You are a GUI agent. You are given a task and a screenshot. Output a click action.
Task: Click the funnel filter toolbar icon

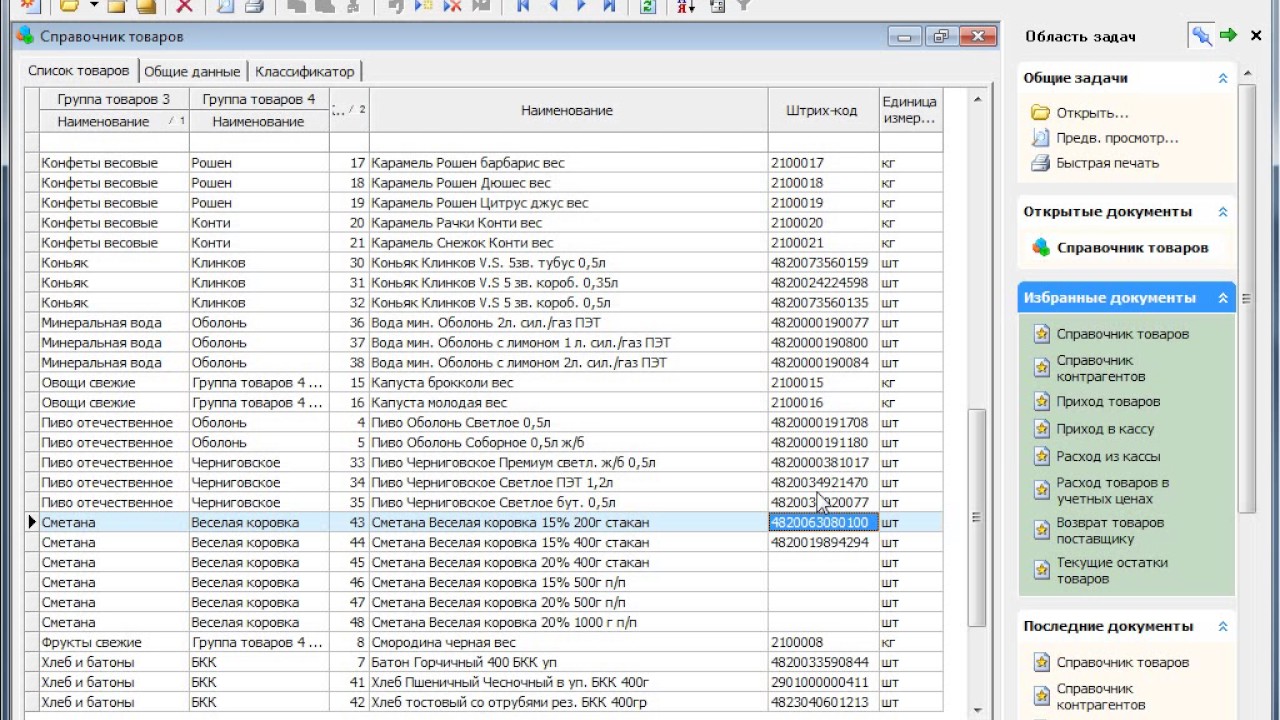tap(743, 6)
